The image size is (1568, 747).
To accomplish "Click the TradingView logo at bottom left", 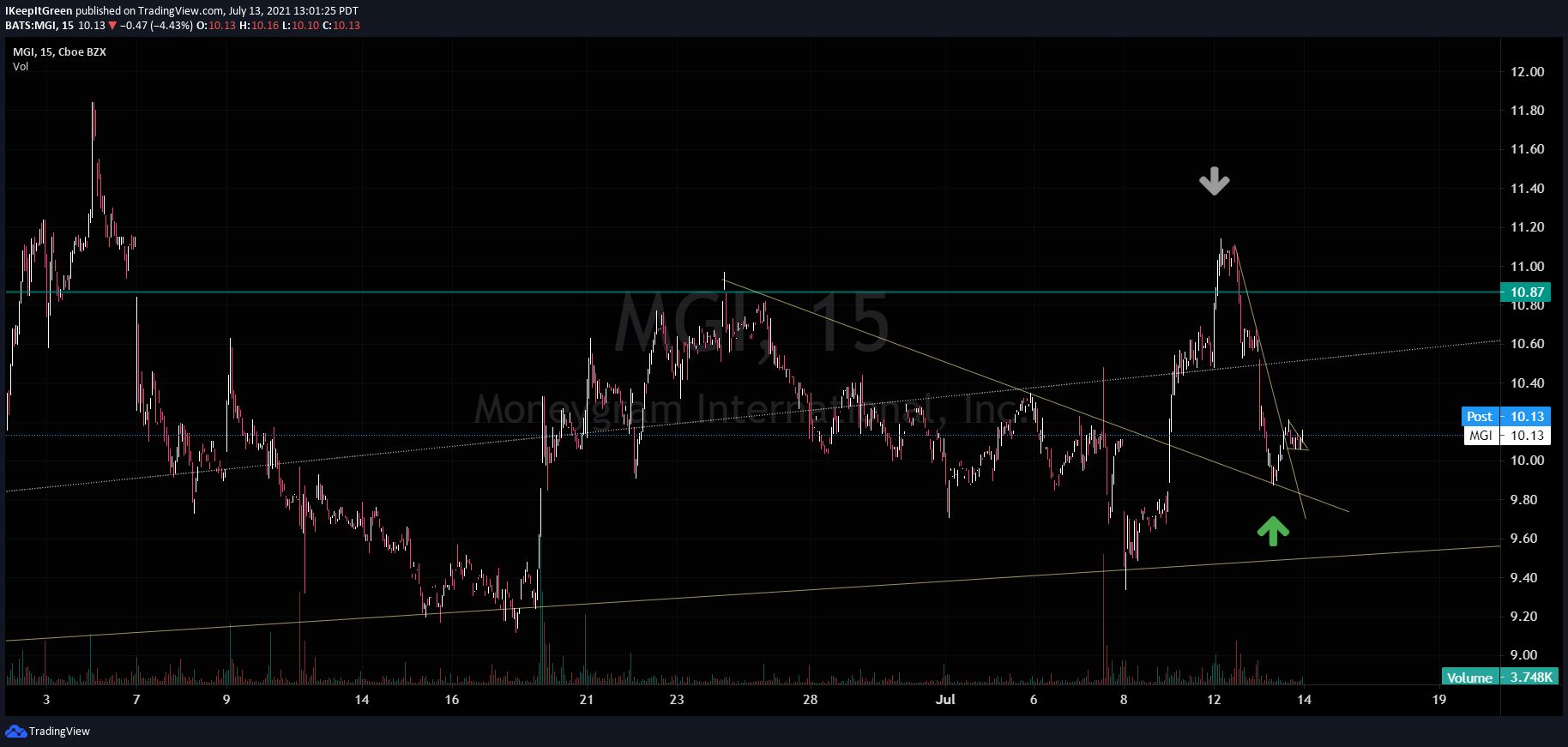I will (48, 731).
